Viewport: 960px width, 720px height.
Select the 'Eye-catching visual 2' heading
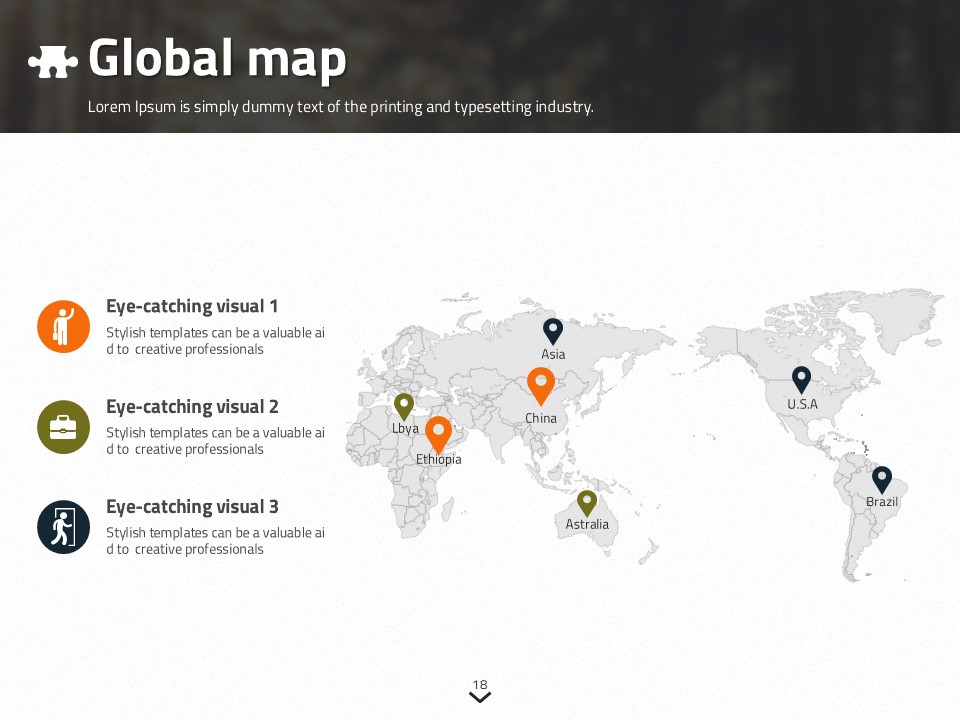click(192, 407)
